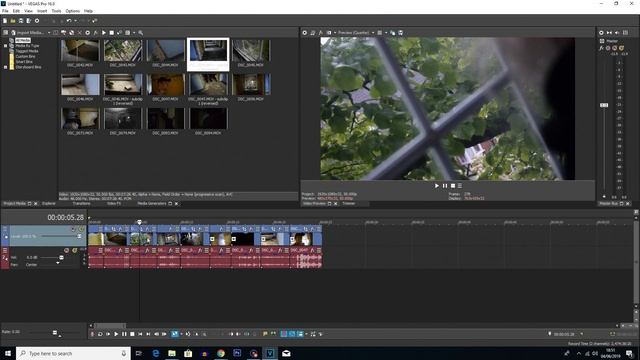Select the first thumbnail in the top row

coord(80,51)
